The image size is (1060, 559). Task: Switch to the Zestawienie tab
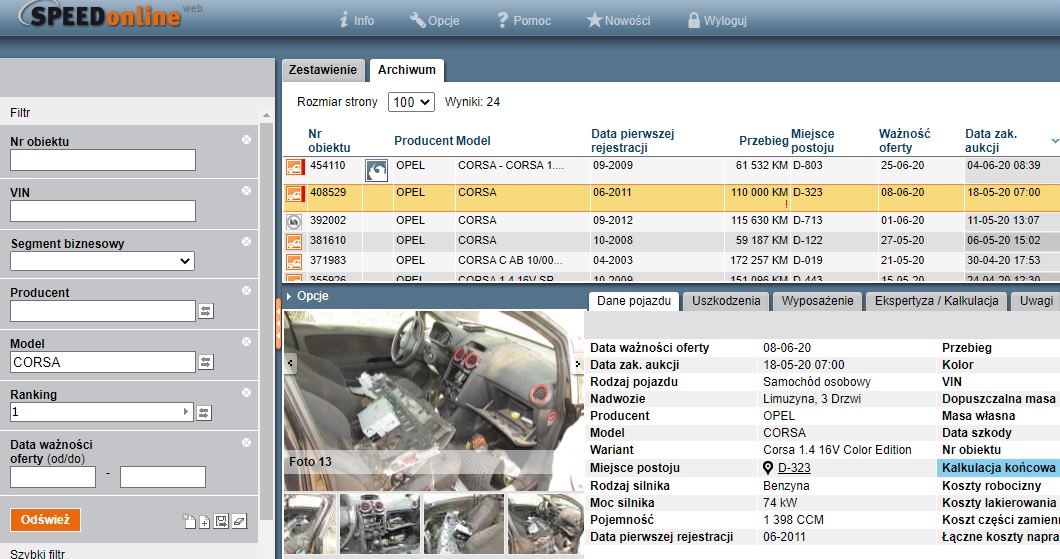pos(322,70)
